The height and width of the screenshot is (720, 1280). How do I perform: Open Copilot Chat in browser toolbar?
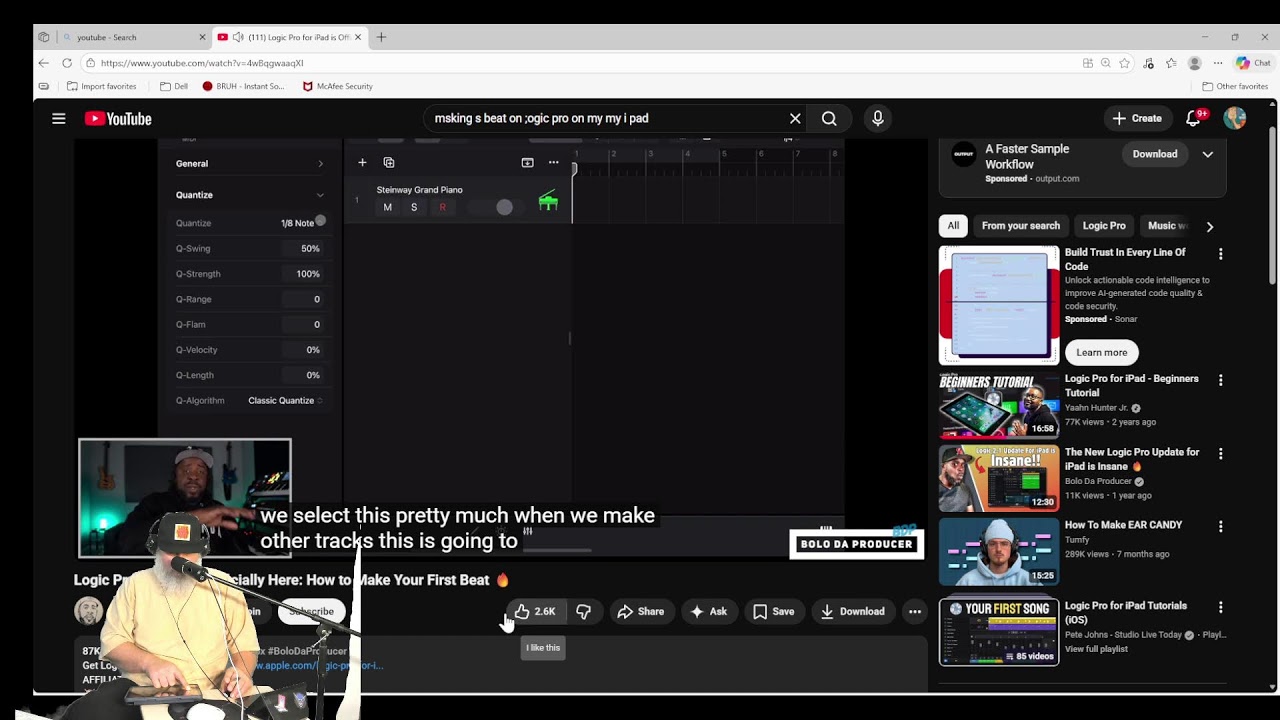click(x=1252, y=63)
